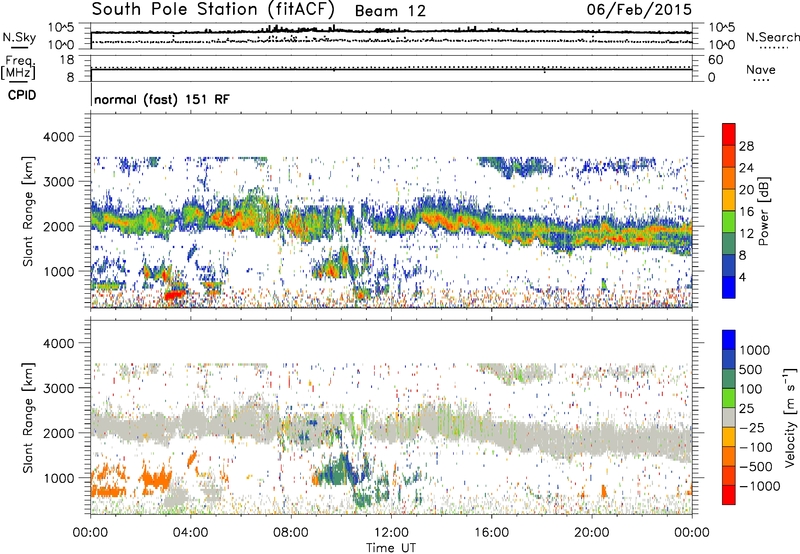The width and height of the screenshot is (800, 554).
Task: Select the "28" label on the Power colorbar
Action: pyautogui.click(x=746, y=146)
